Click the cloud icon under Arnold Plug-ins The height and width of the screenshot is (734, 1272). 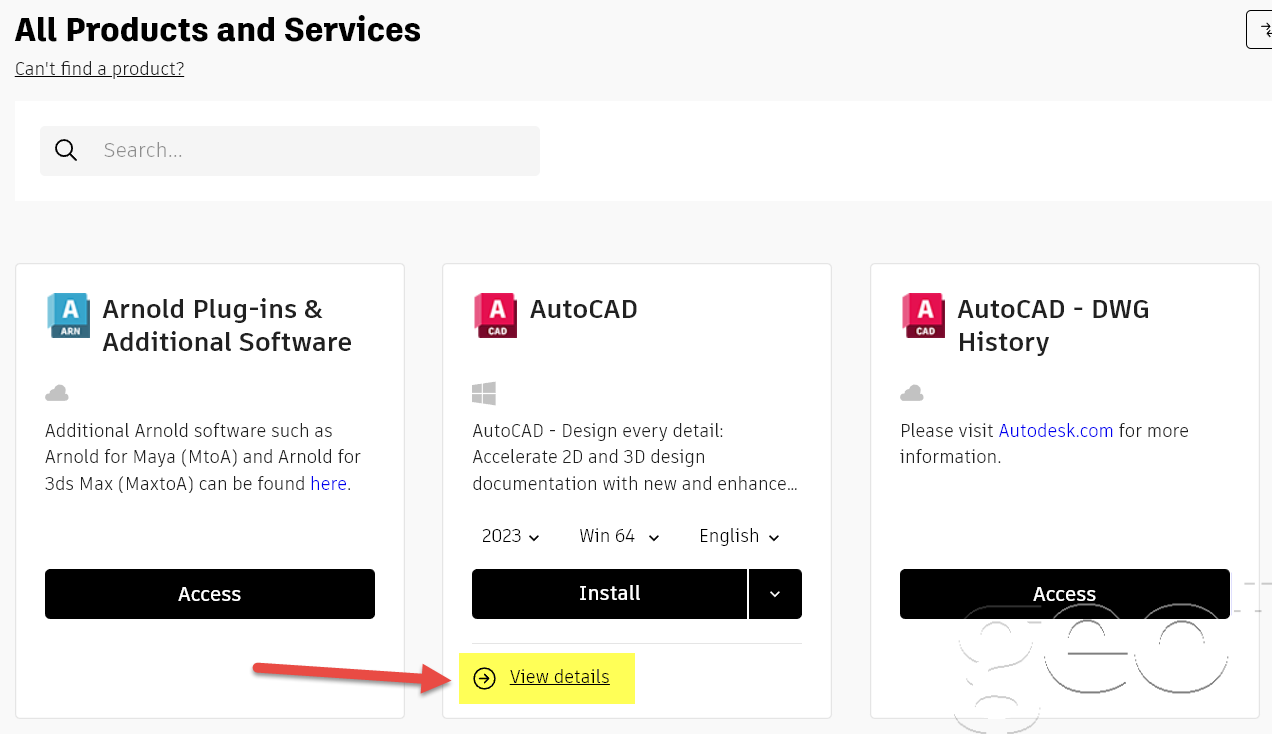pos(57,393)
